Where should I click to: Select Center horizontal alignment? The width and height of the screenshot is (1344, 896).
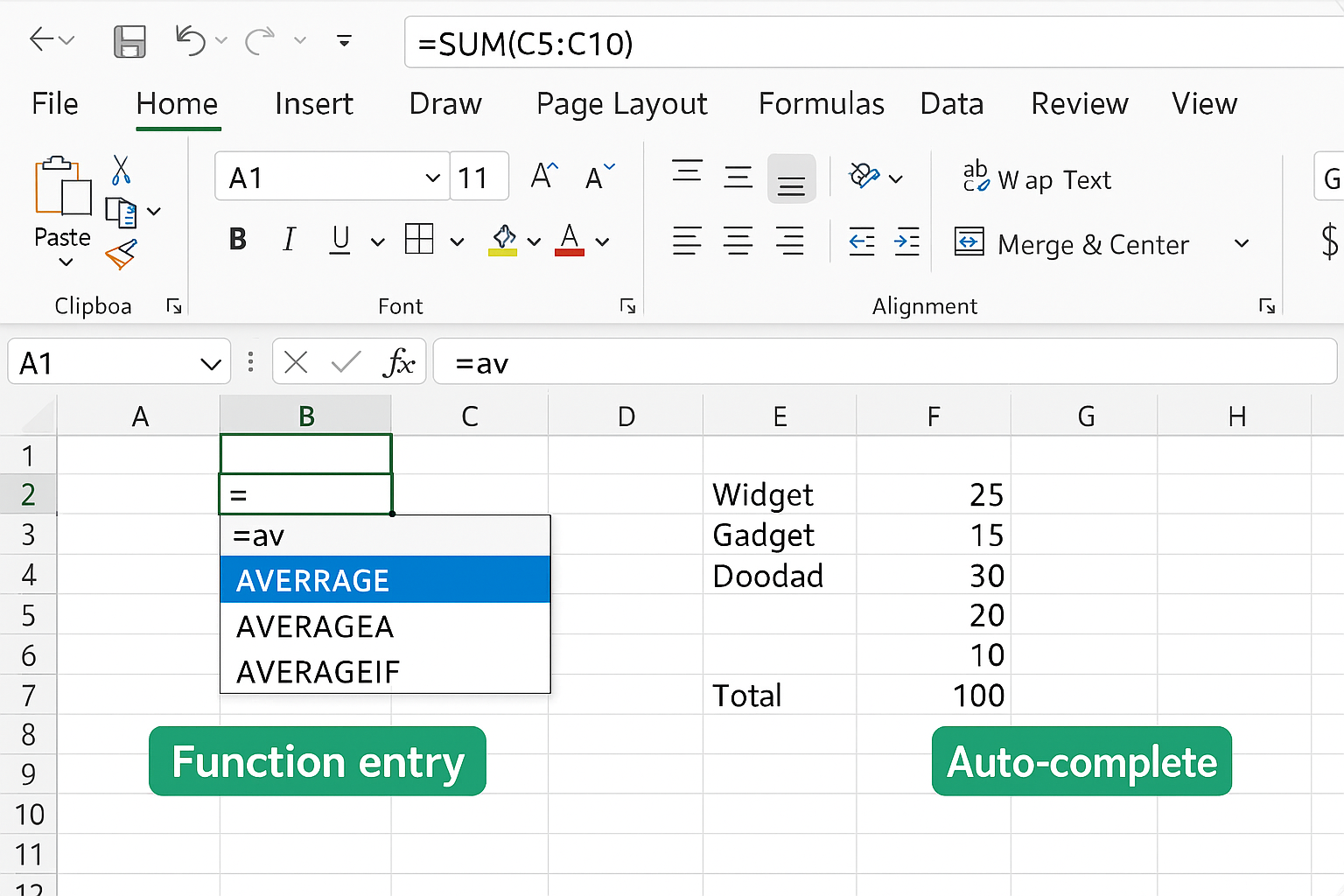coord(738,241)
